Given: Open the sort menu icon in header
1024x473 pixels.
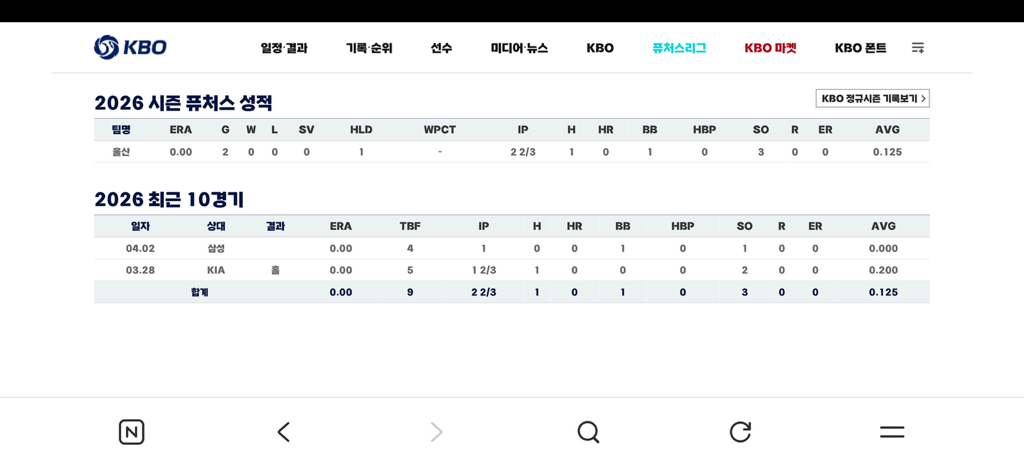Looking at the screenshot, I should [x=917, y=48].
